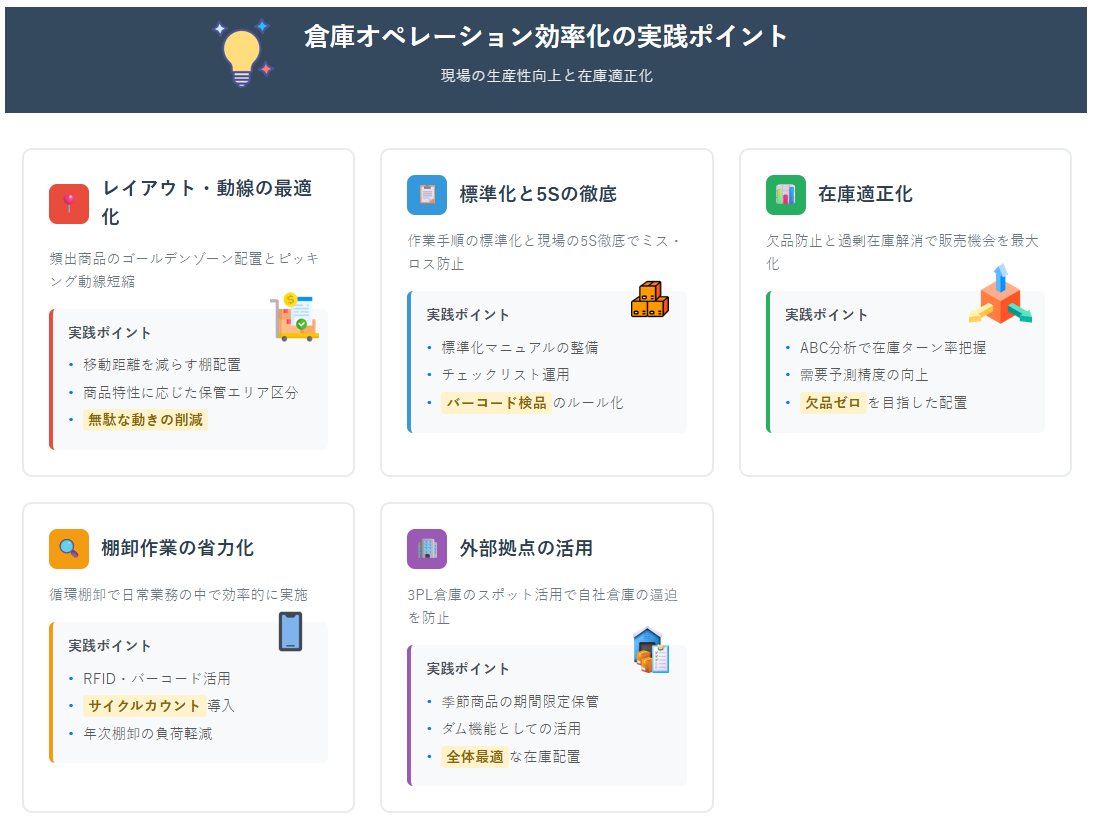This screenshot has width=1094, height=823.
Task: Click the red pin icon beside レイアウト・動線の最適化
Action: coord(69,204)
